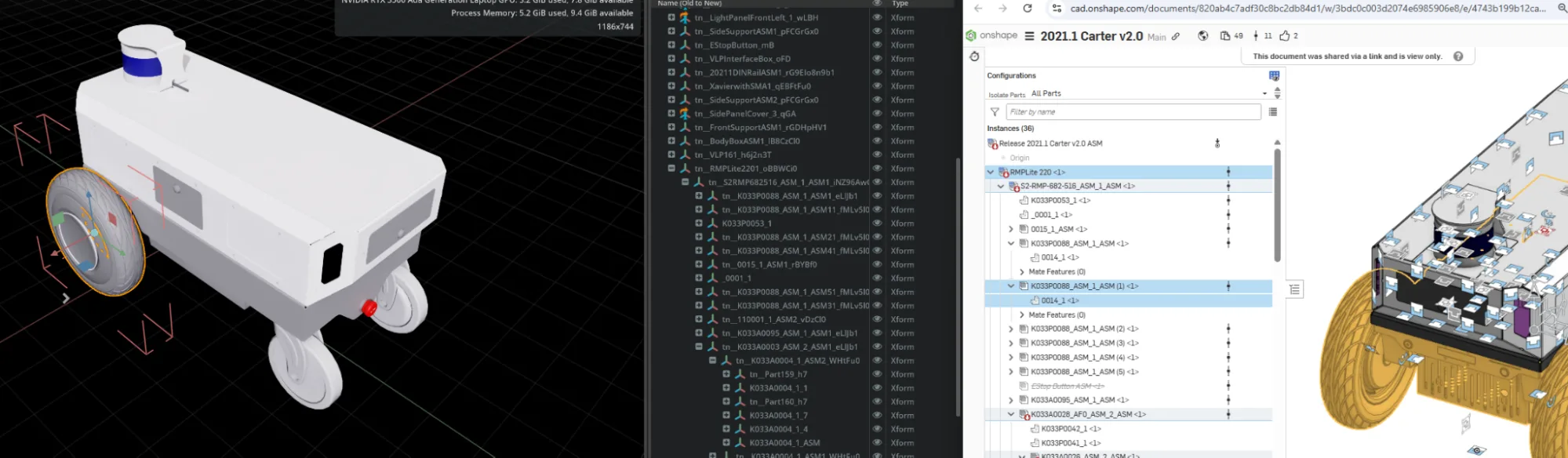Toggle eye icon for tn__BodyBoxASM1_IB8CzCl0
This screenshot has width=1568, height=458.
click(877, 141)
